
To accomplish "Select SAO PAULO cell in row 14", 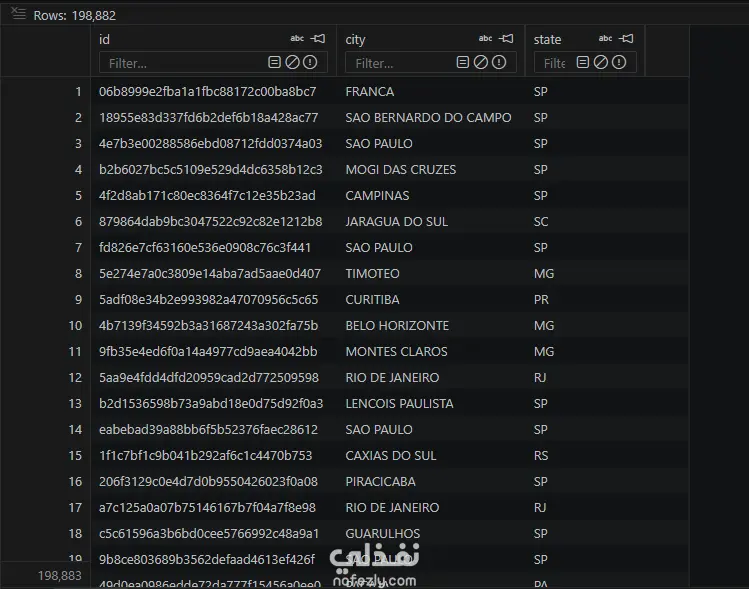I will 379,430.
